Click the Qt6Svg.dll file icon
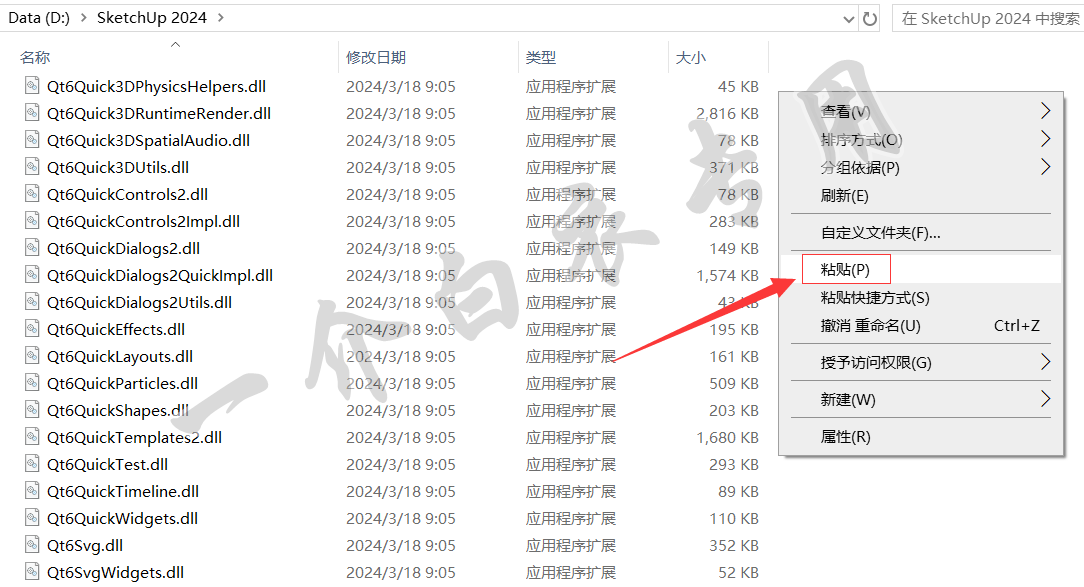 click(x=32, y=544)
